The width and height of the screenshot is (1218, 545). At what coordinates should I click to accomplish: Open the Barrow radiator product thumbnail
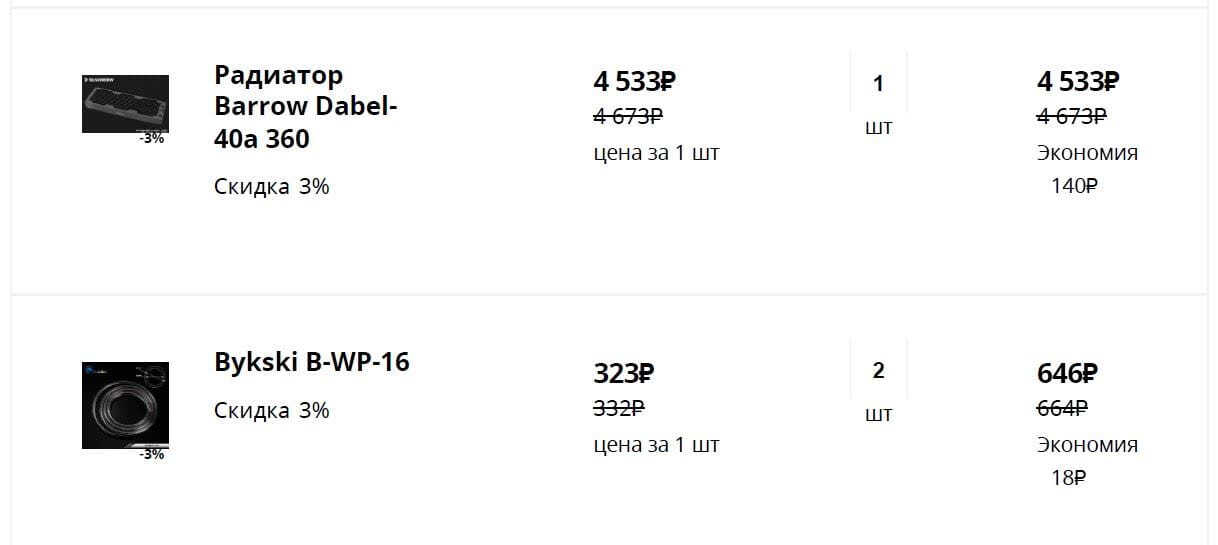pos(125,103)
